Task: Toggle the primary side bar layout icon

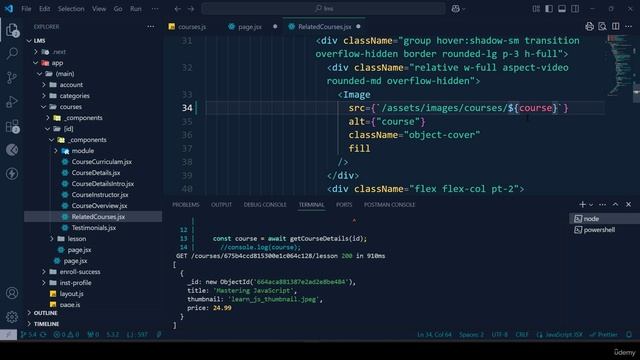Action: [x=549, y=9]
